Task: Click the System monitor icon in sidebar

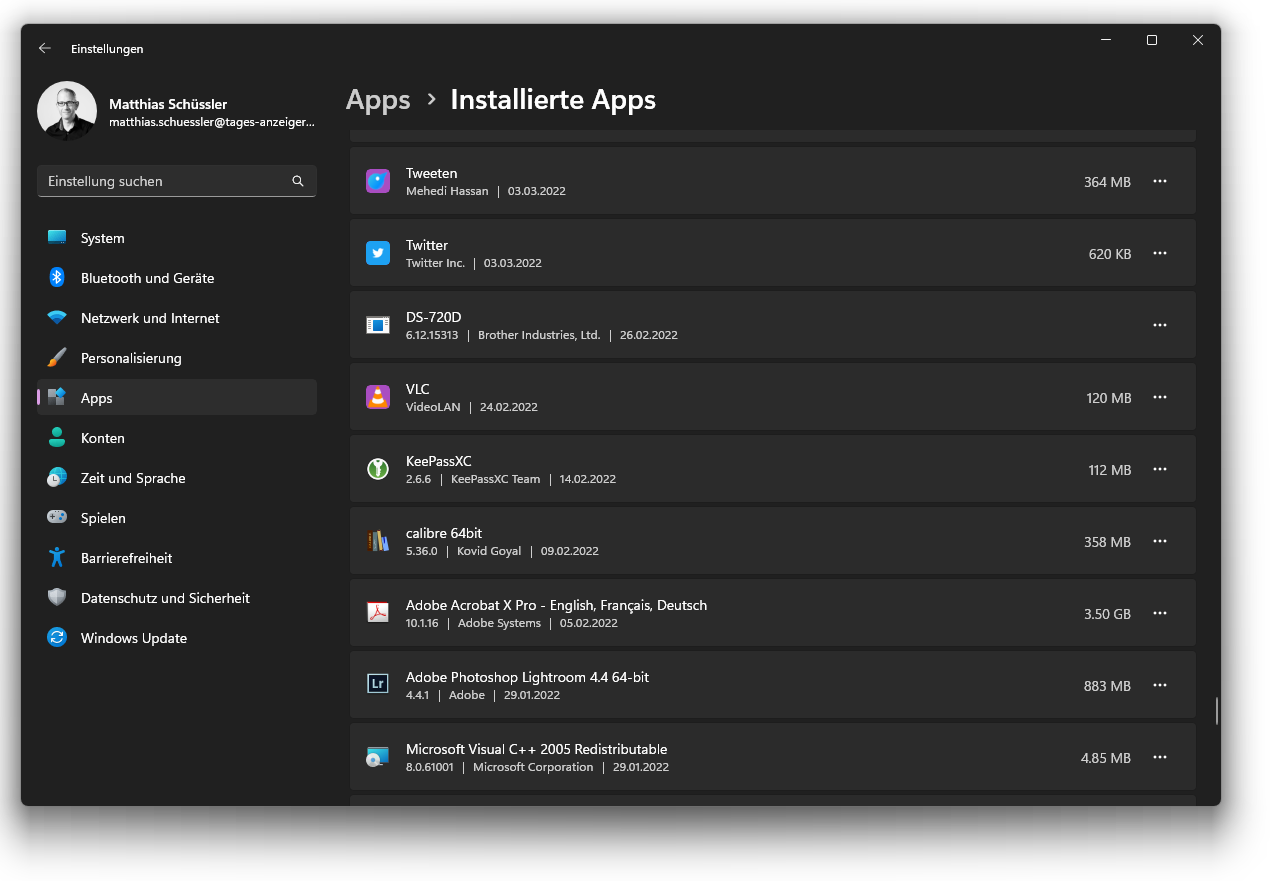Action: [57, 238]
